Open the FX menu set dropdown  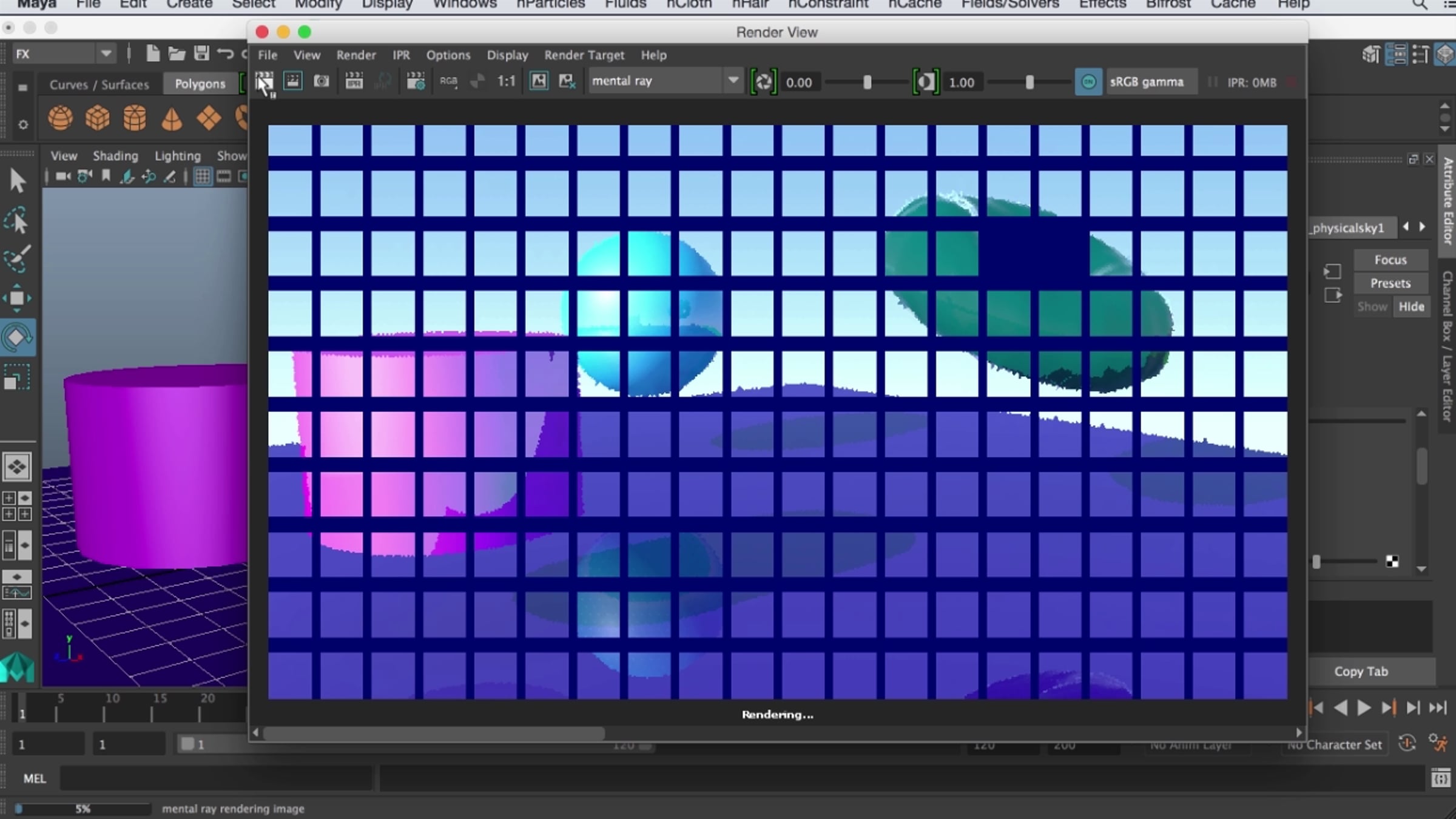(x=106, y=54)
